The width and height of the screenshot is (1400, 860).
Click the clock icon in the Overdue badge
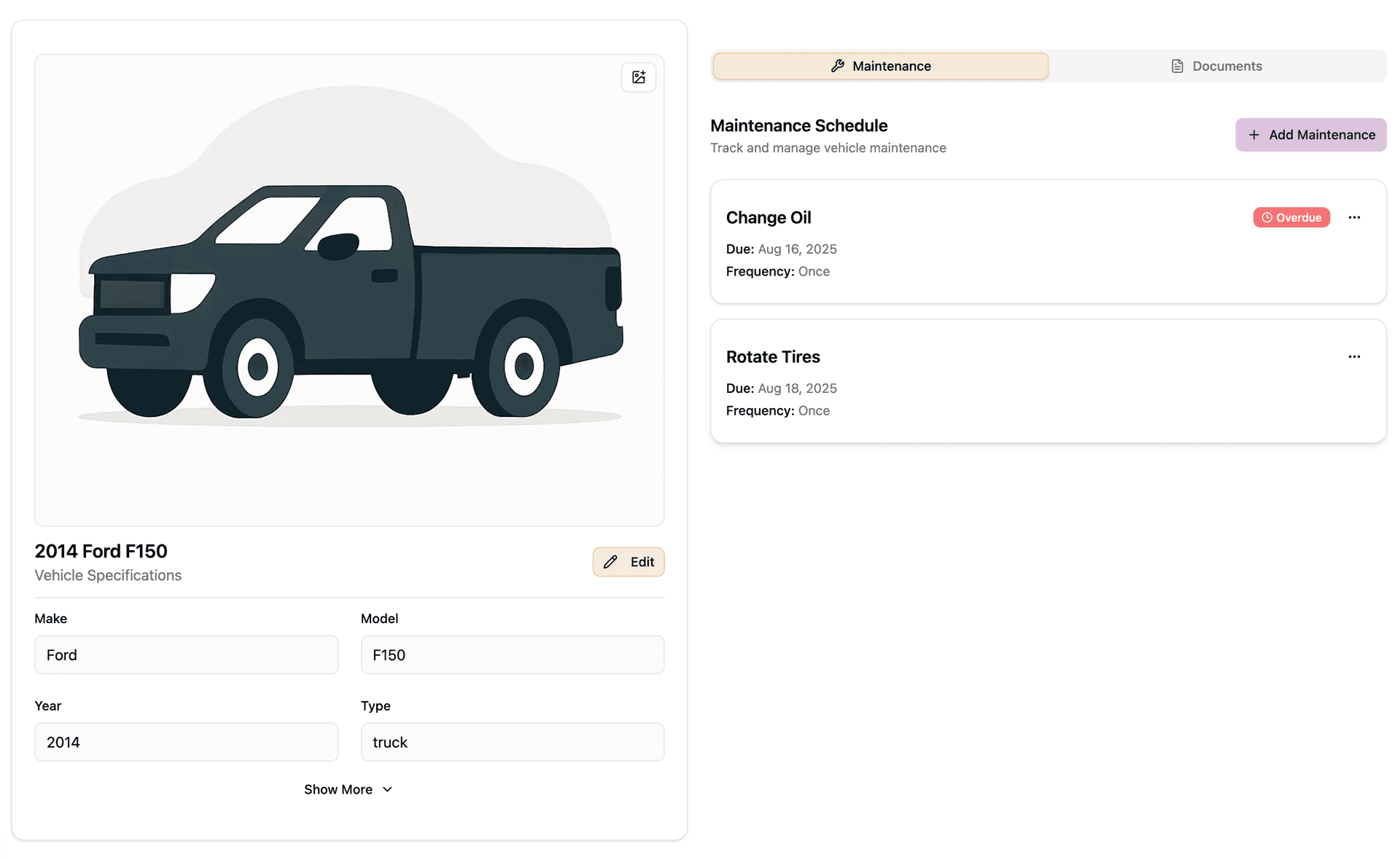[1267, 217]
